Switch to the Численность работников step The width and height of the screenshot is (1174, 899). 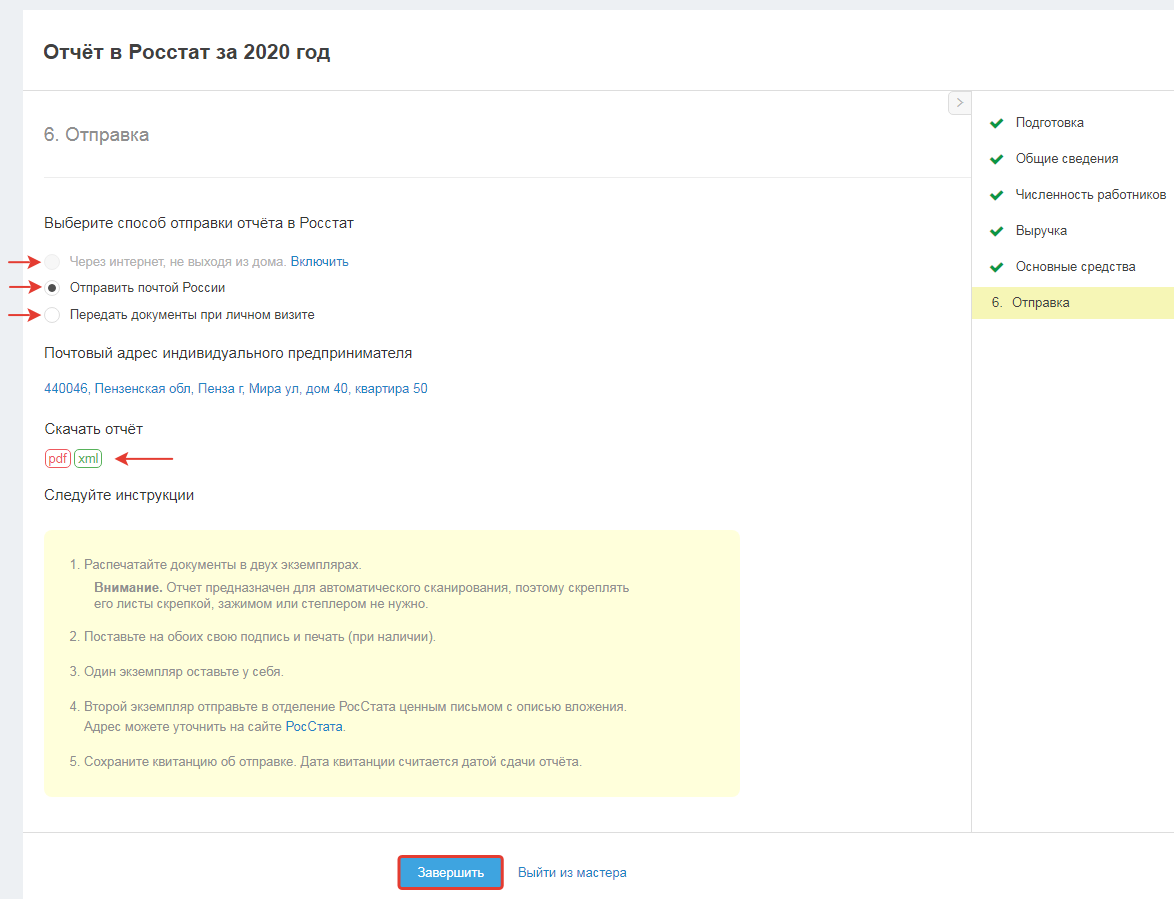pos(1090,195)
